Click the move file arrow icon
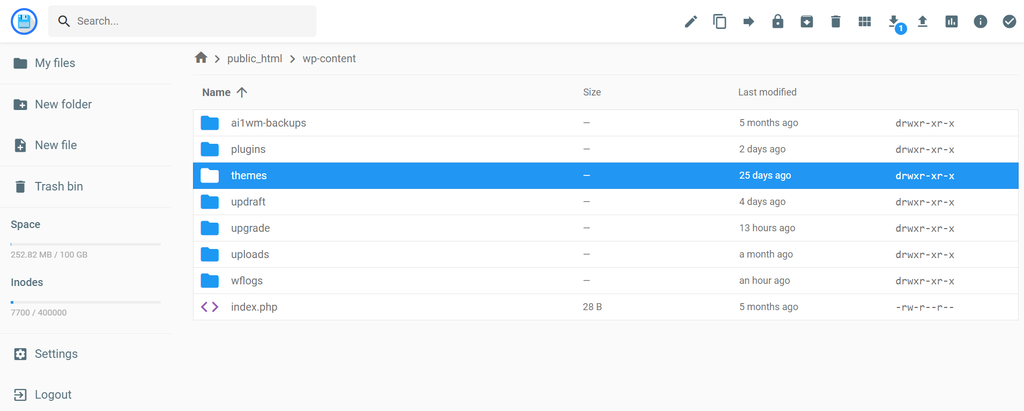This screenshot has width=1024, height=411. point(748,21)
